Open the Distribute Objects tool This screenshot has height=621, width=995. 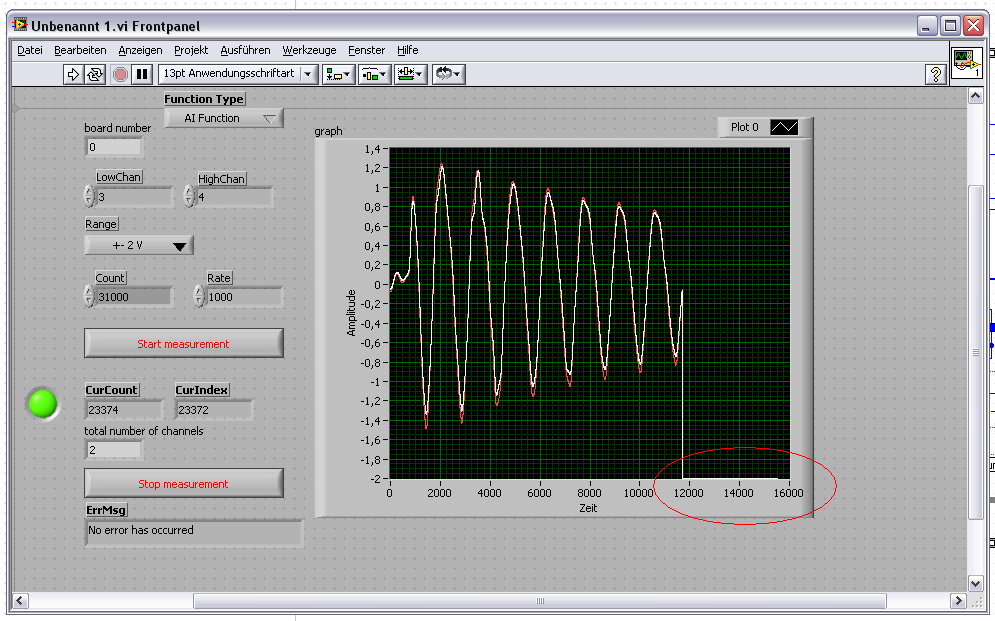pyautogui.click(x=375, y=74)
